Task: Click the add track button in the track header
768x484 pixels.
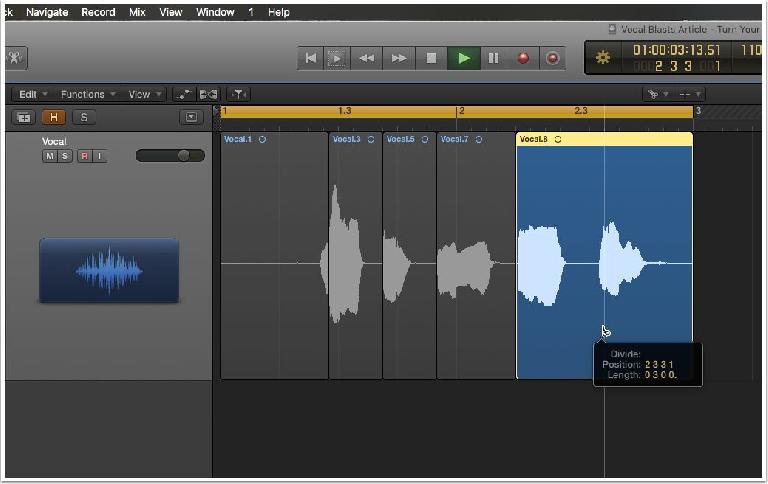Action: [x=24, y=118]
